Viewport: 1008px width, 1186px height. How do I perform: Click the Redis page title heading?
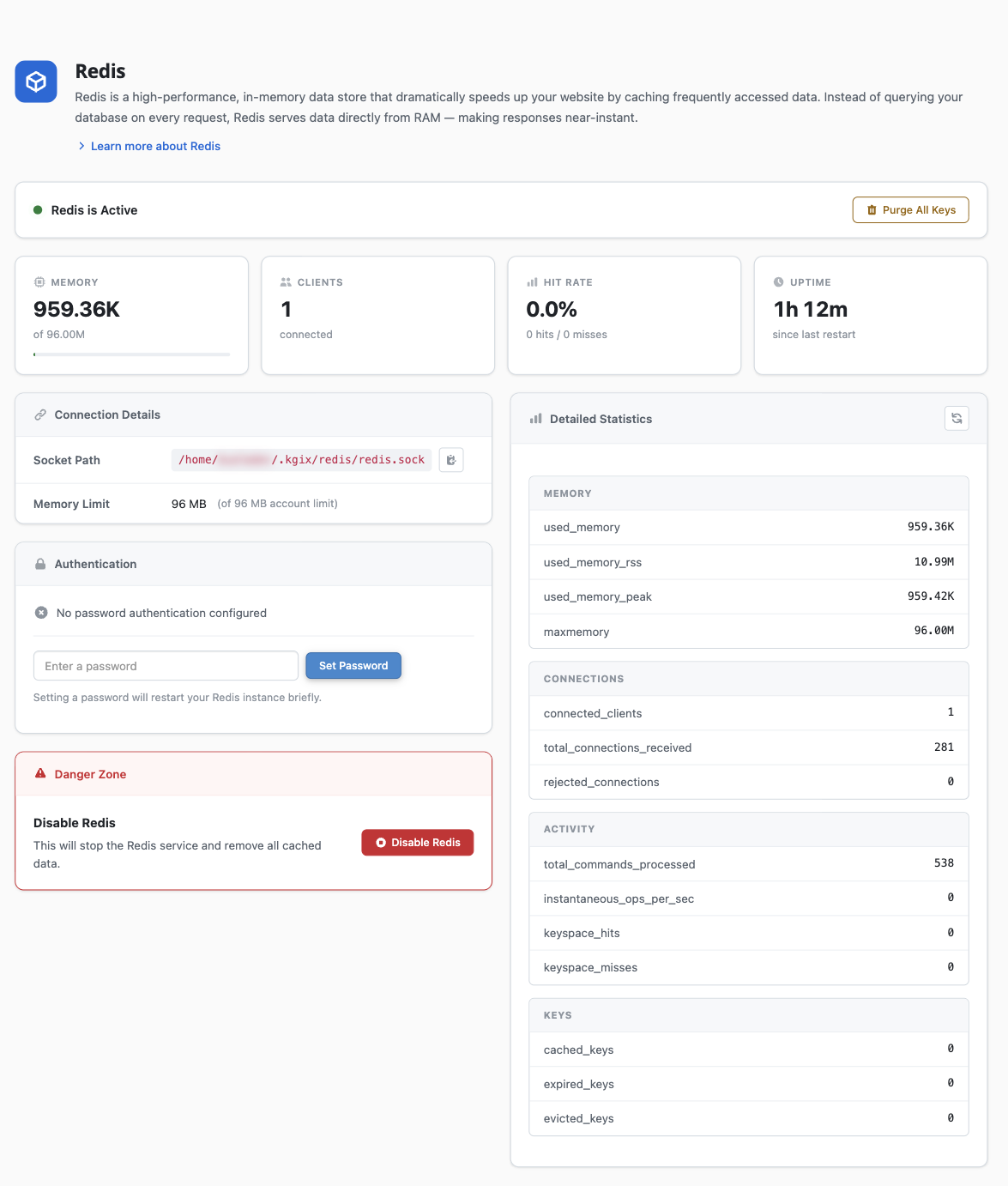pyautogui.click(x=100, y=71)
